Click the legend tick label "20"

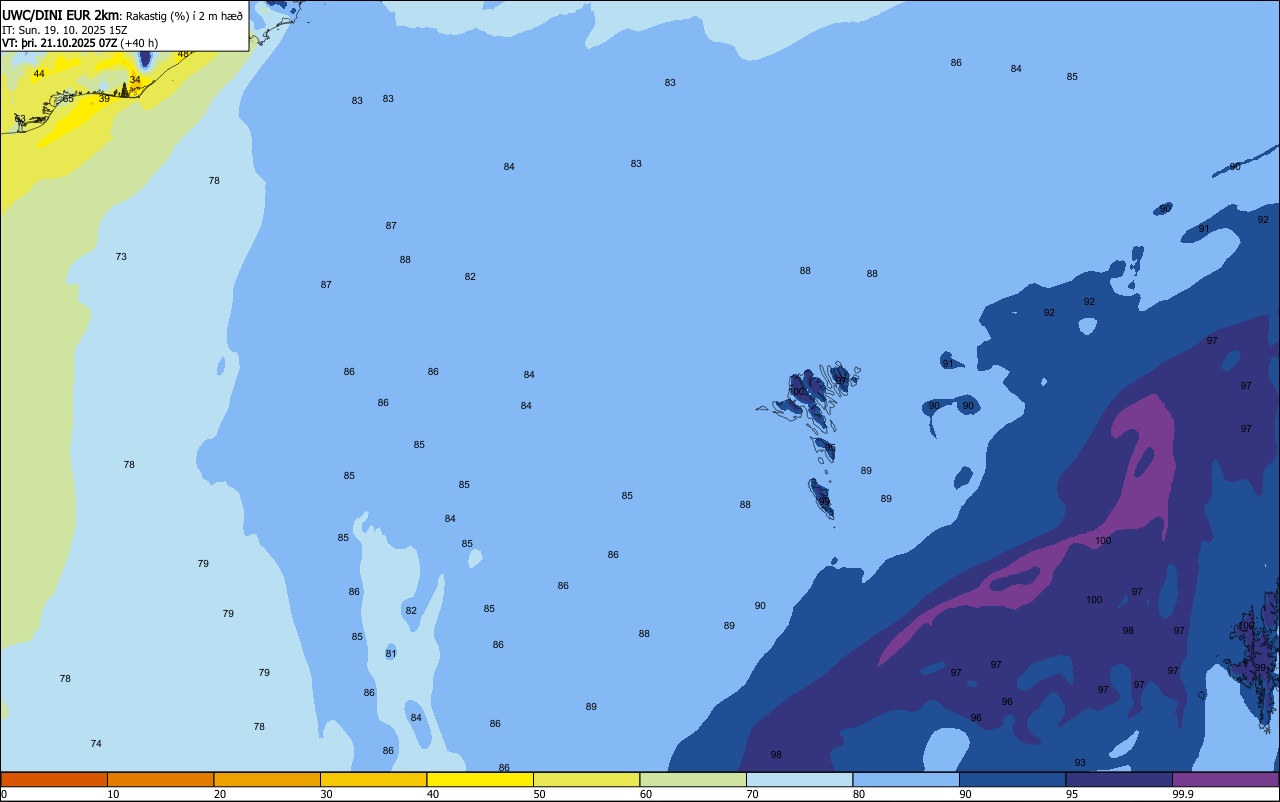point(220,794)
